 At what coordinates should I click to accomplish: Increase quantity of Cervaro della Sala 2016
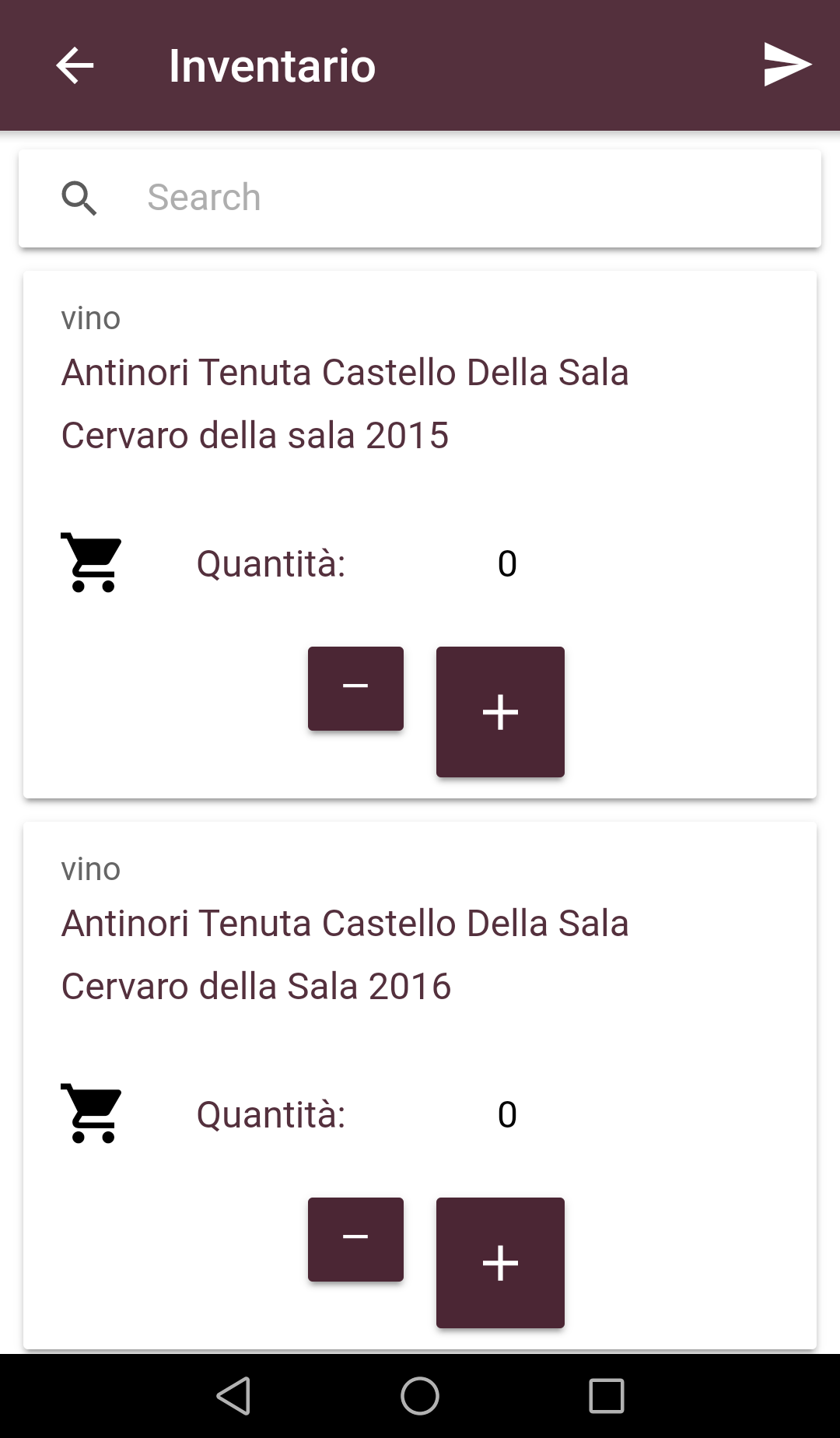[500, 1263]
